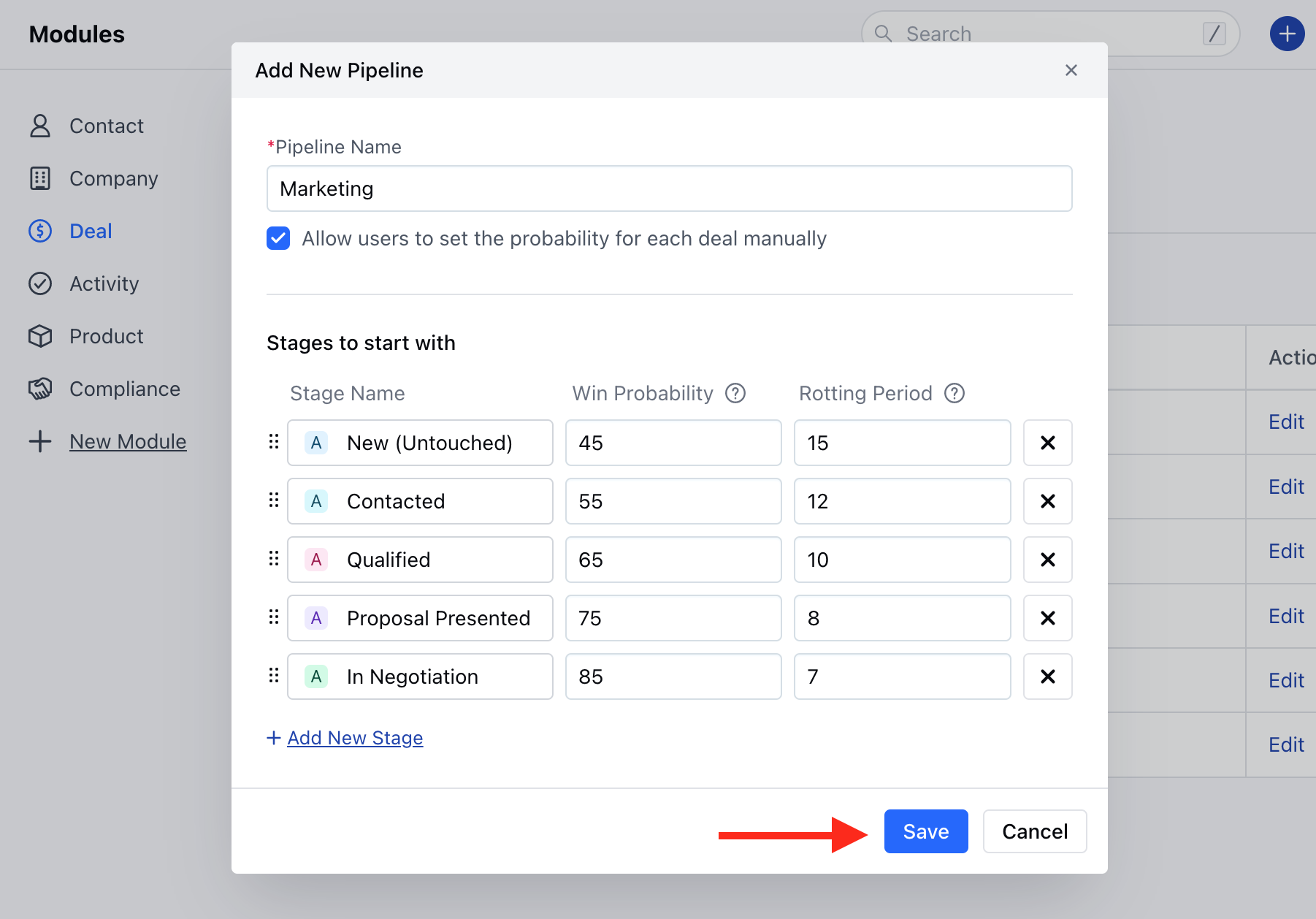The image size is (1316, 919).
Task: Switch to the Compliance module
Action: pyautogui.click(x=124, y=389)
